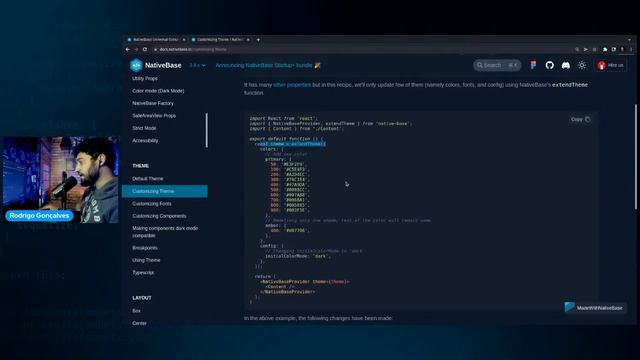Click the browser forward arrow

[x=136, y=49]
